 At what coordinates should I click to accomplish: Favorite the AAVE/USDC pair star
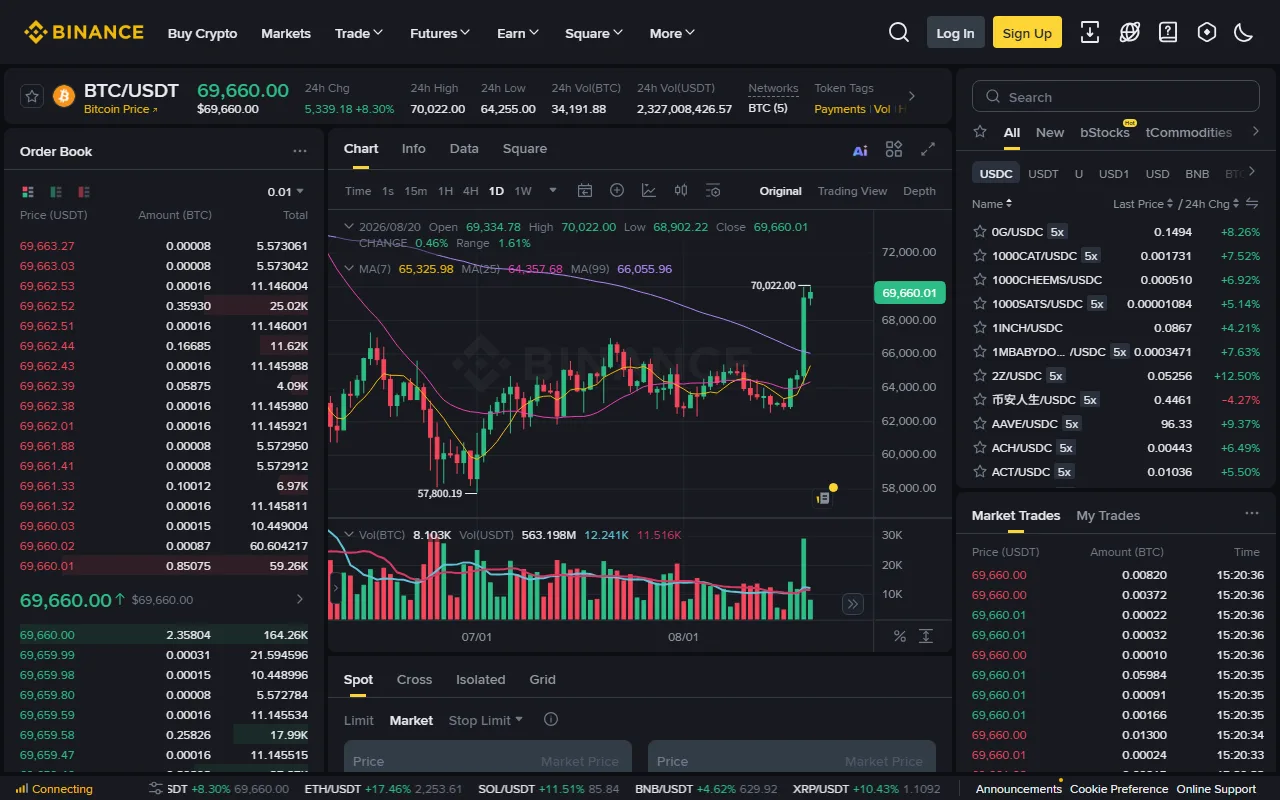pyautogui.click(x=980, y=423)
